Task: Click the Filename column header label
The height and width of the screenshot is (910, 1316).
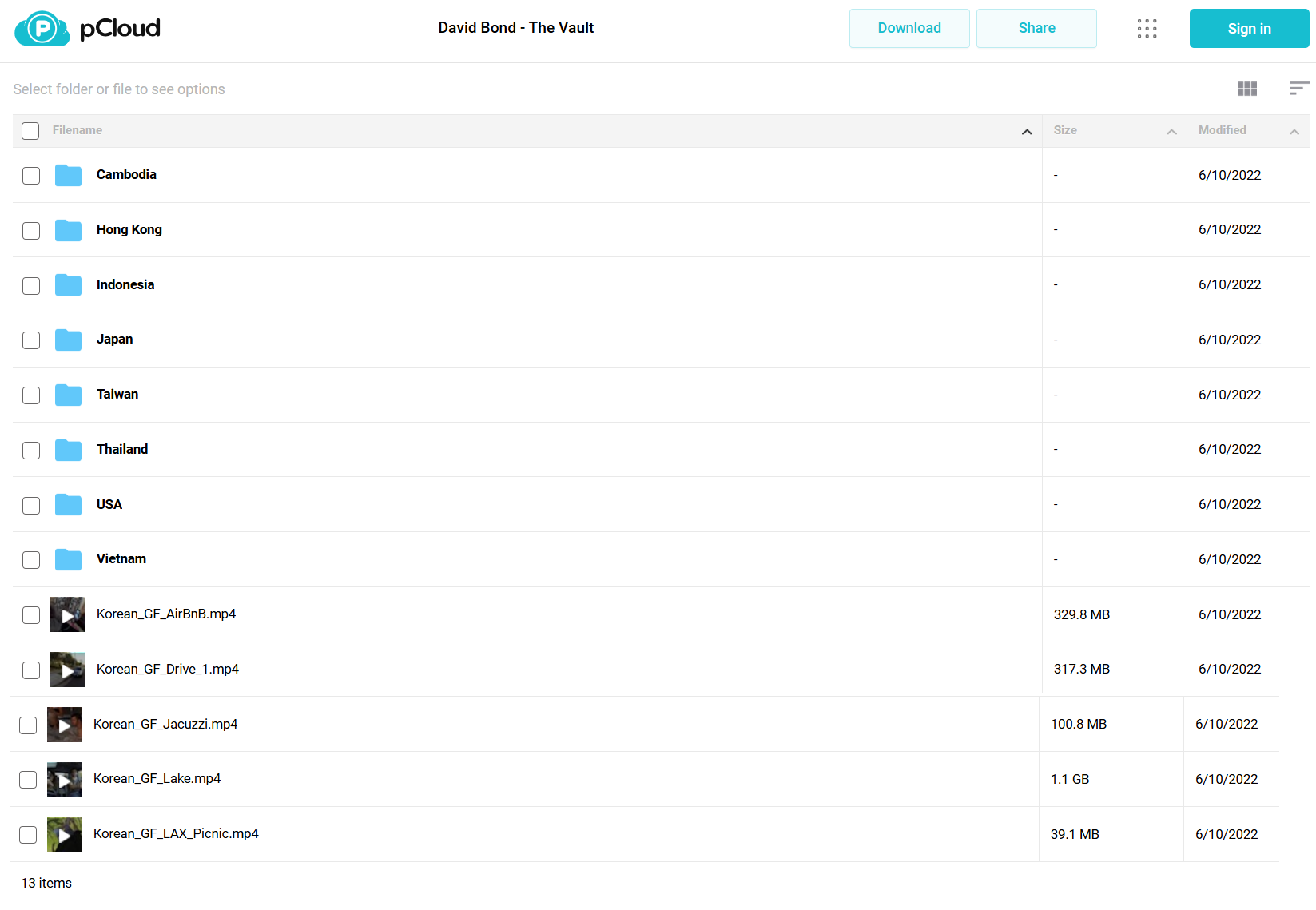Action: click(x=78, y=130)
